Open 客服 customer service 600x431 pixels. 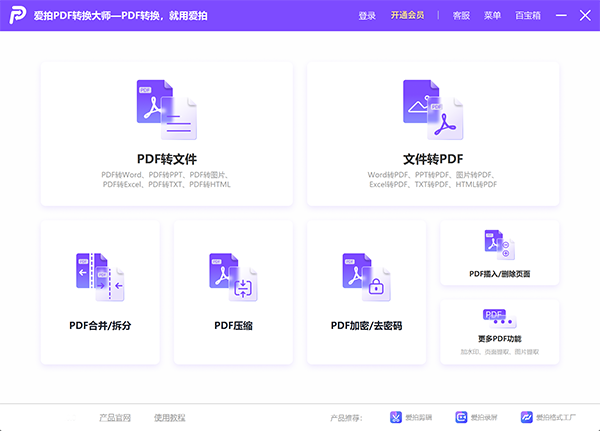point(461,15)
